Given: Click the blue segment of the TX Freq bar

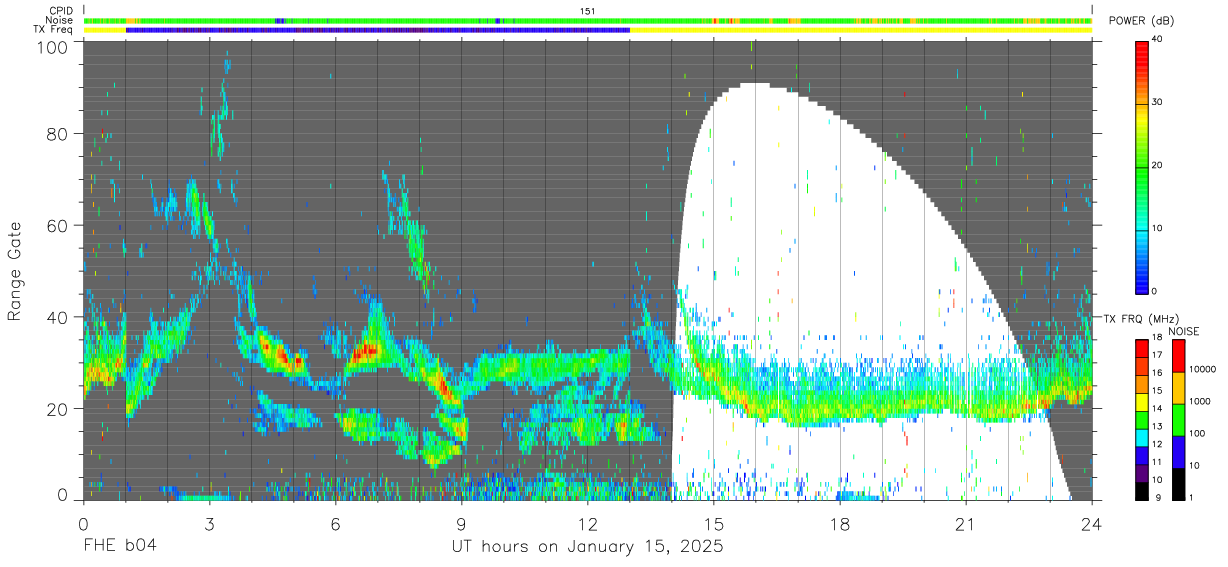Looking at the screenshot, I should [x=378, y=30].
